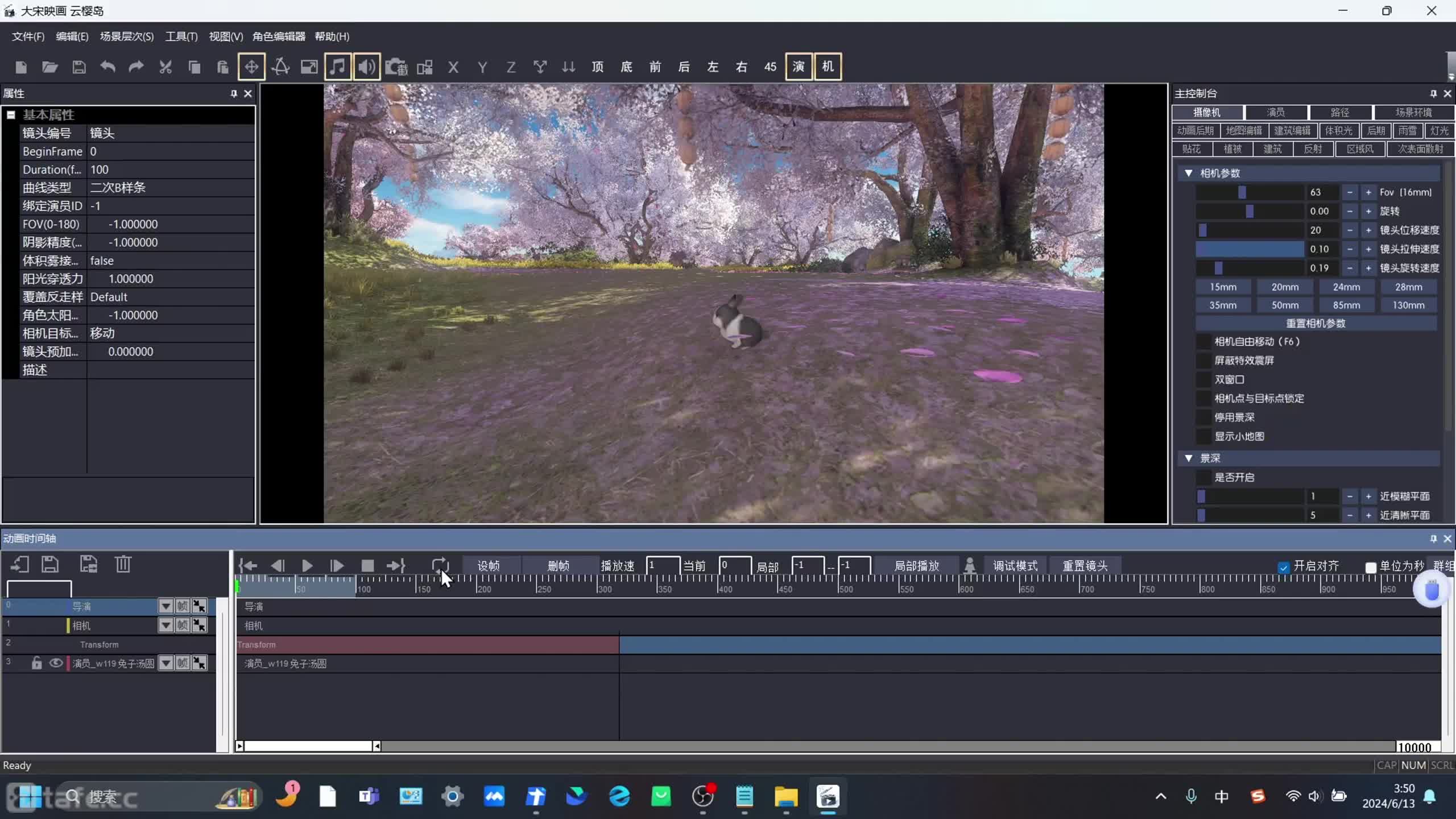Delete the track with the trash icon
This screenshot has width=1456, height=819.
point(123,564)
